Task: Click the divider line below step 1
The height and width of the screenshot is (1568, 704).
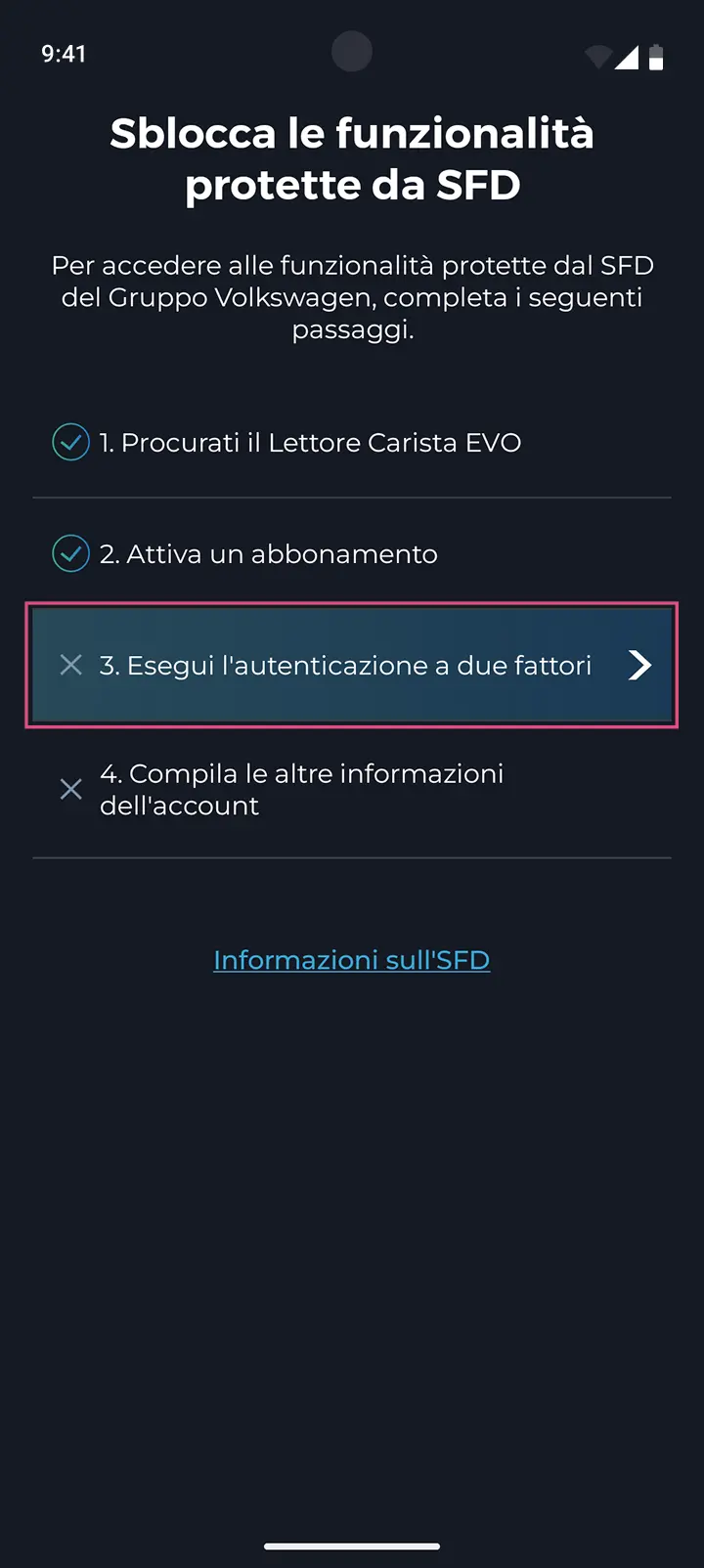Action: (352, 498)
